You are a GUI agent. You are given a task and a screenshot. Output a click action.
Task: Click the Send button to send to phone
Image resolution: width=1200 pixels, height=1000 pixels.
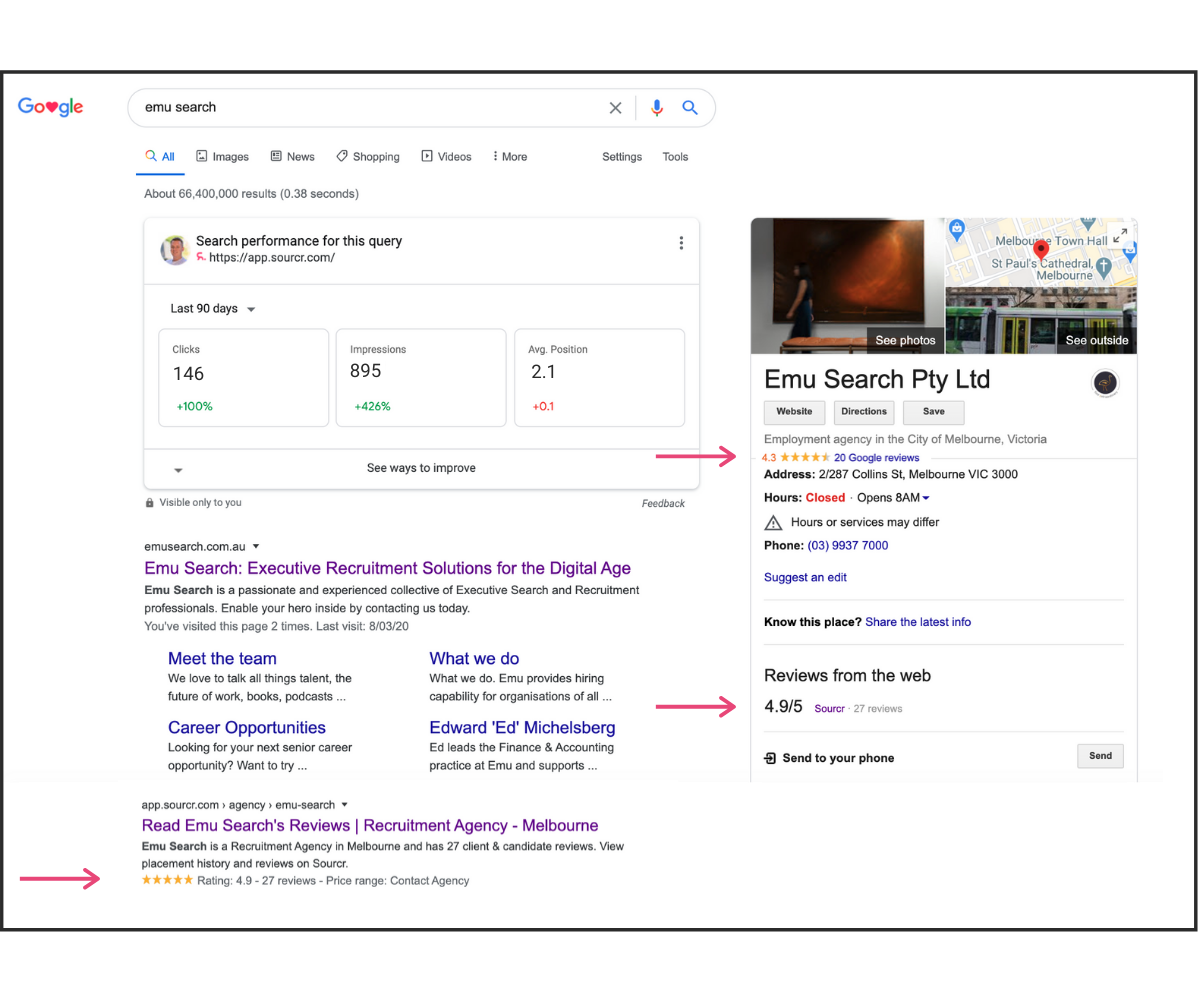coord(1100,757)
